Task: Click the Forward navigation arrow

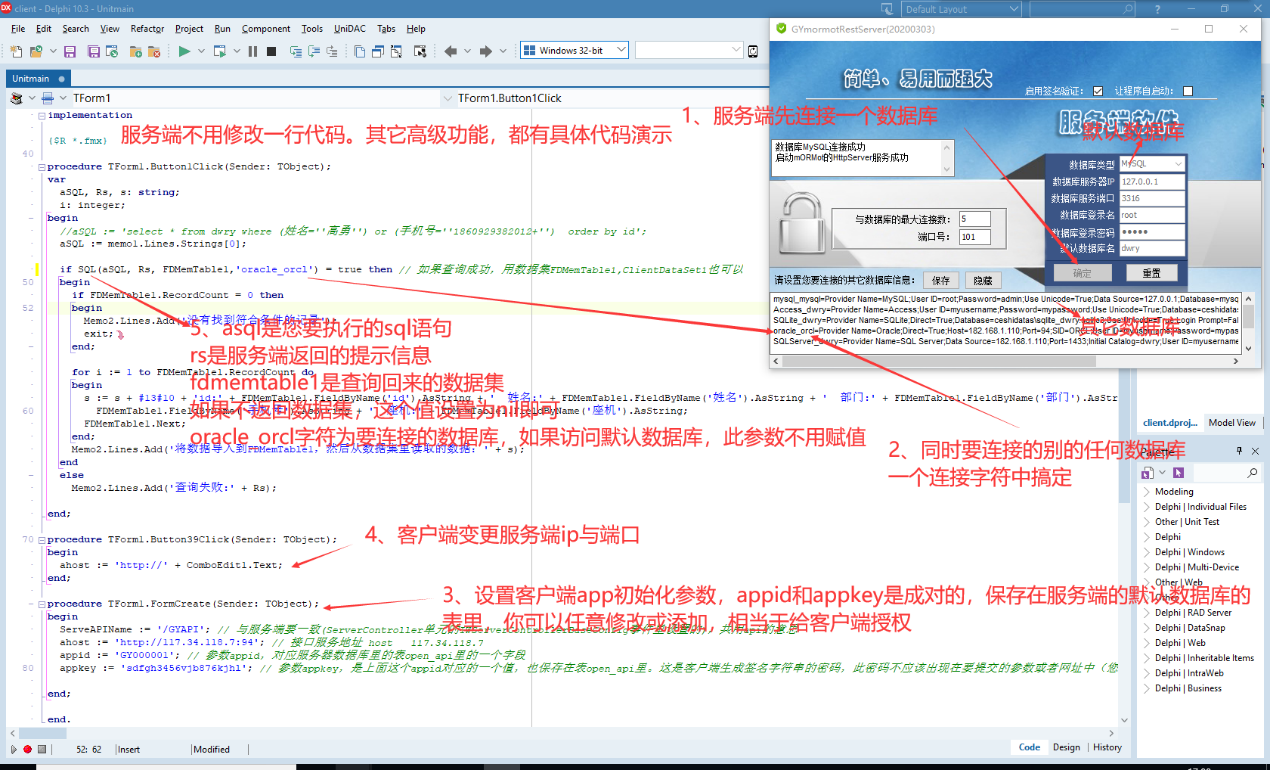Action: pyautogui.click(x=486, y=51)
